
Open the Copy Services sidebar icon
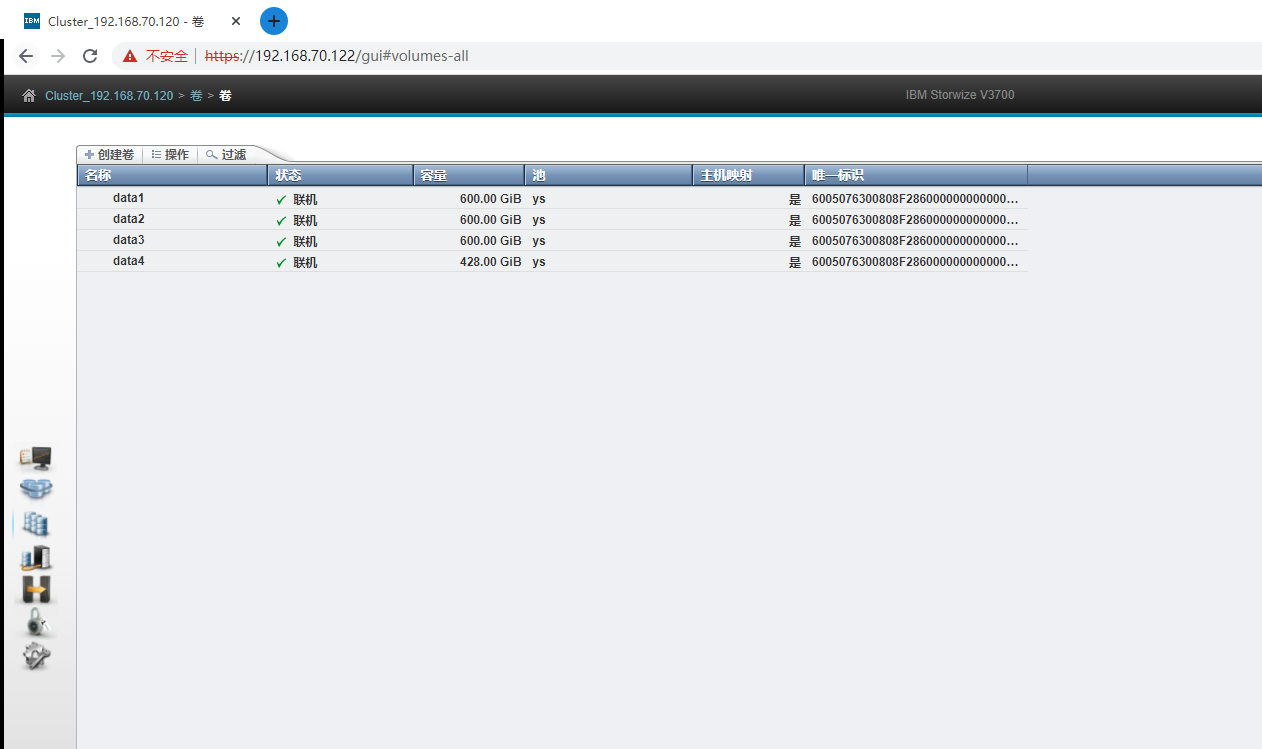click(x=36, y=590)
